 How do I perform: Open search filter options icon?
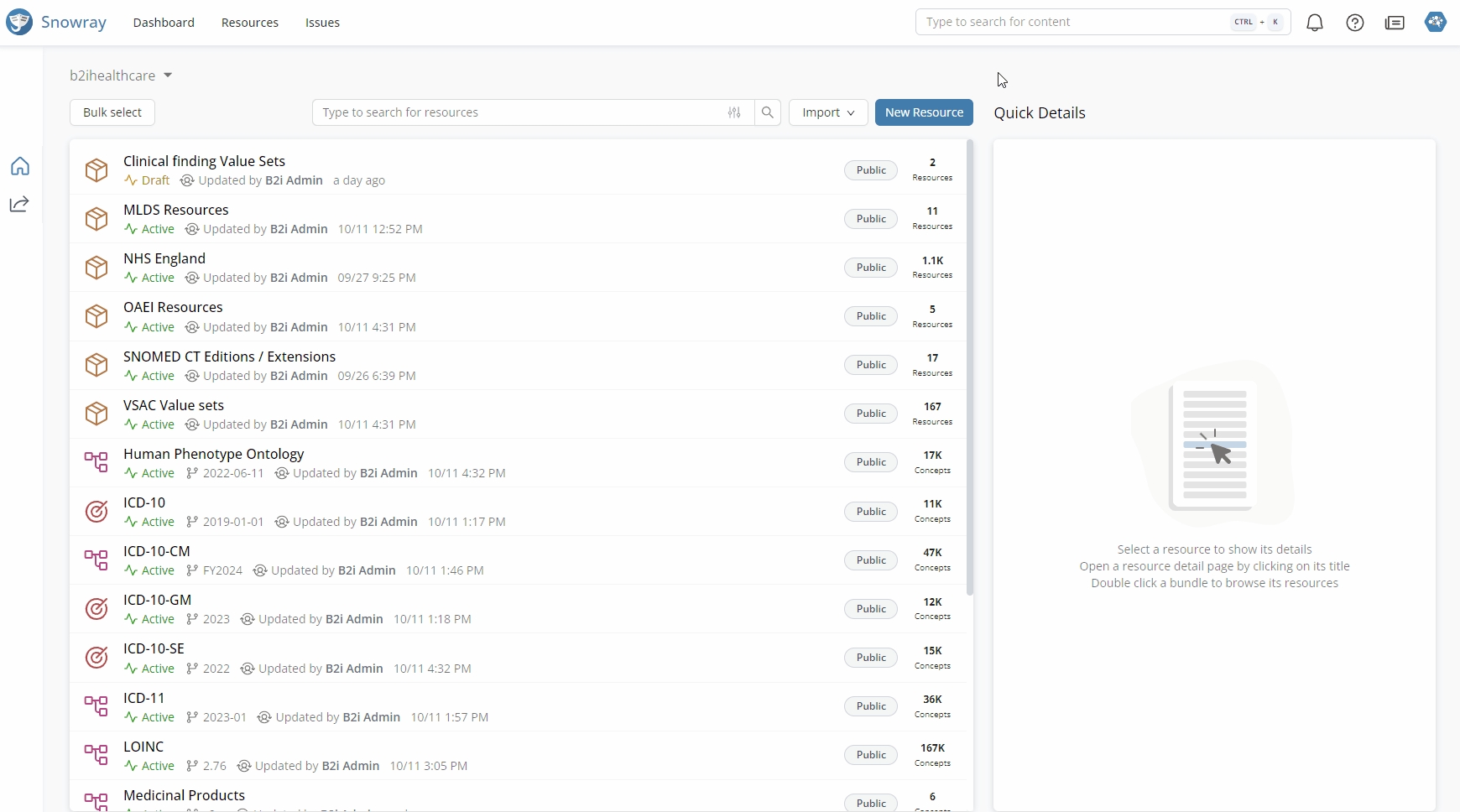[x=734, y=112]
